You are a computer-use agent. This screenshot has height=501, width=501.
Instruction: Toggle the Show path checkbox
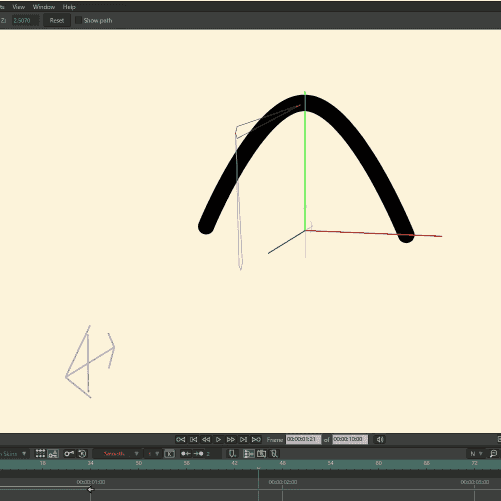pos(78,20)
